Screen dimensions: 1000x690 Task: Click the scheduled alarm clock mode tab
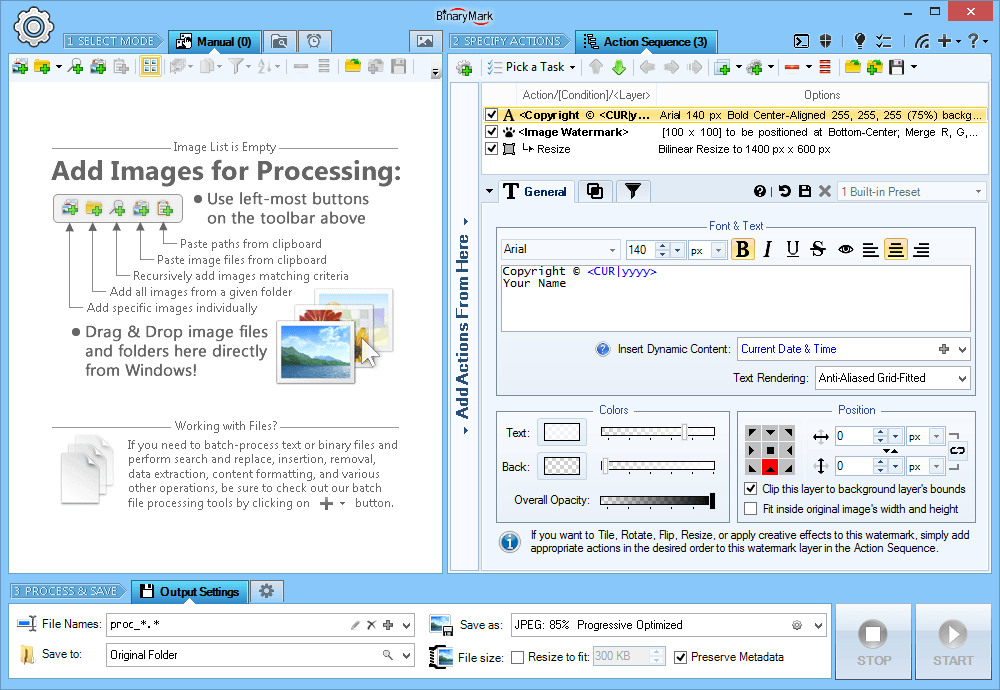click(x=314, y=41)
